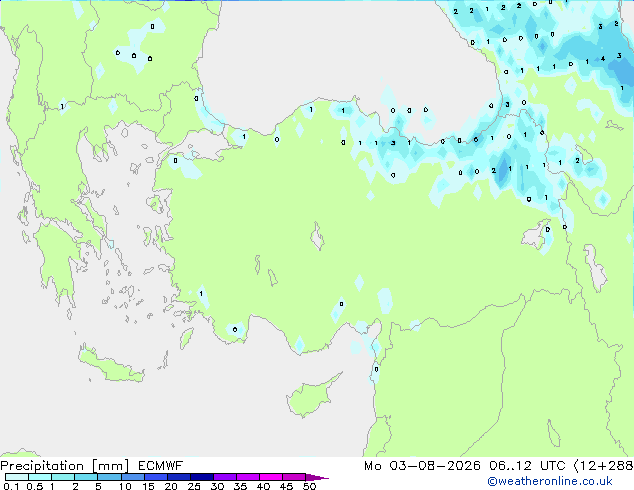Click the legend arrow beyond 50 mm
The width and height of the screenshot is (634, 490).
coord(317,477)
